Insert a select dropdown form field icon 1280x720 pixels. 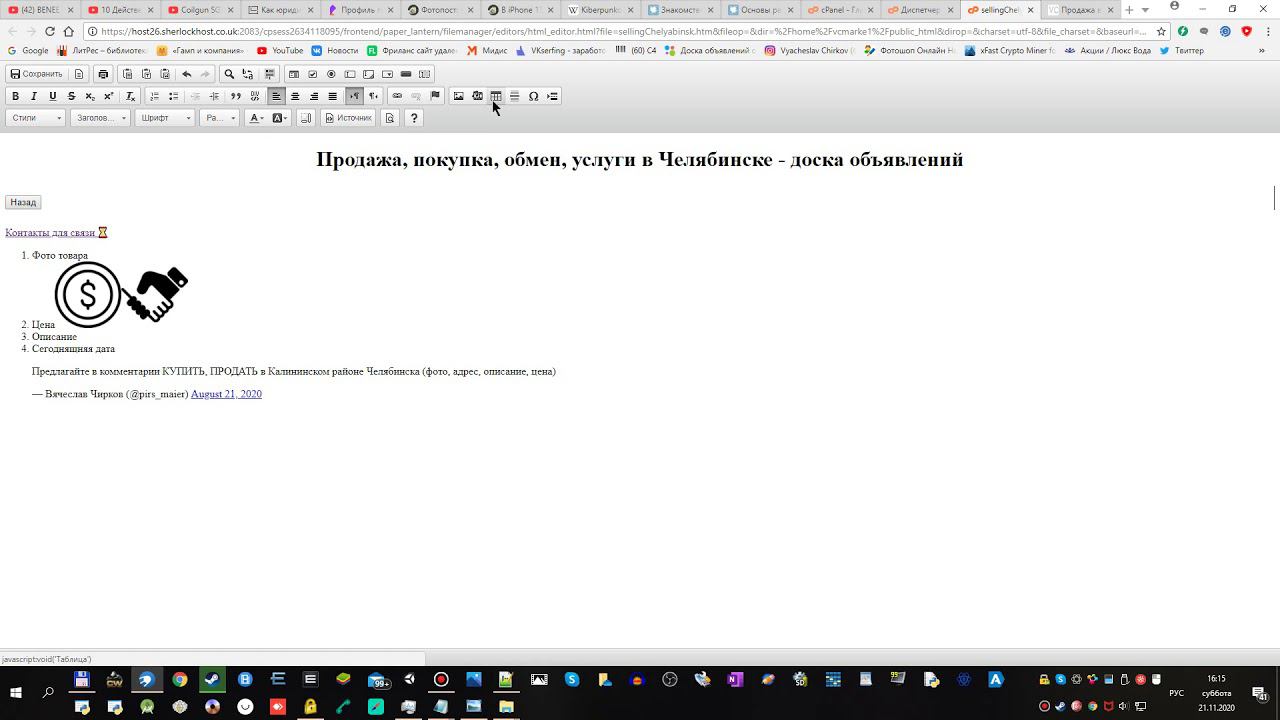[x=387, y=74]
